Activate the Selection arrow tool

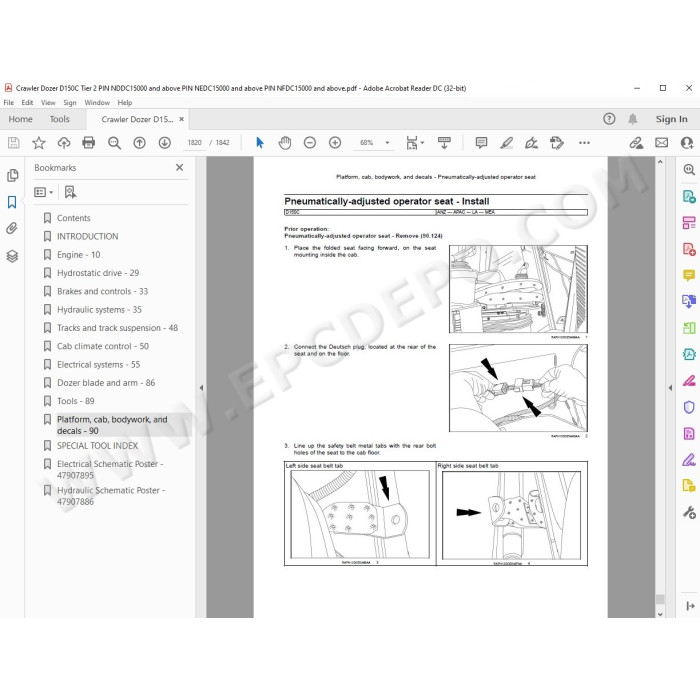(260, 143)
